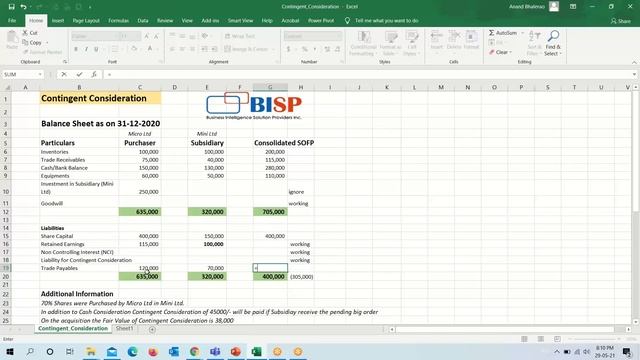The image size is (640, 360).
Task: Expand the Name Box dropdown
Action: [40, 74]
